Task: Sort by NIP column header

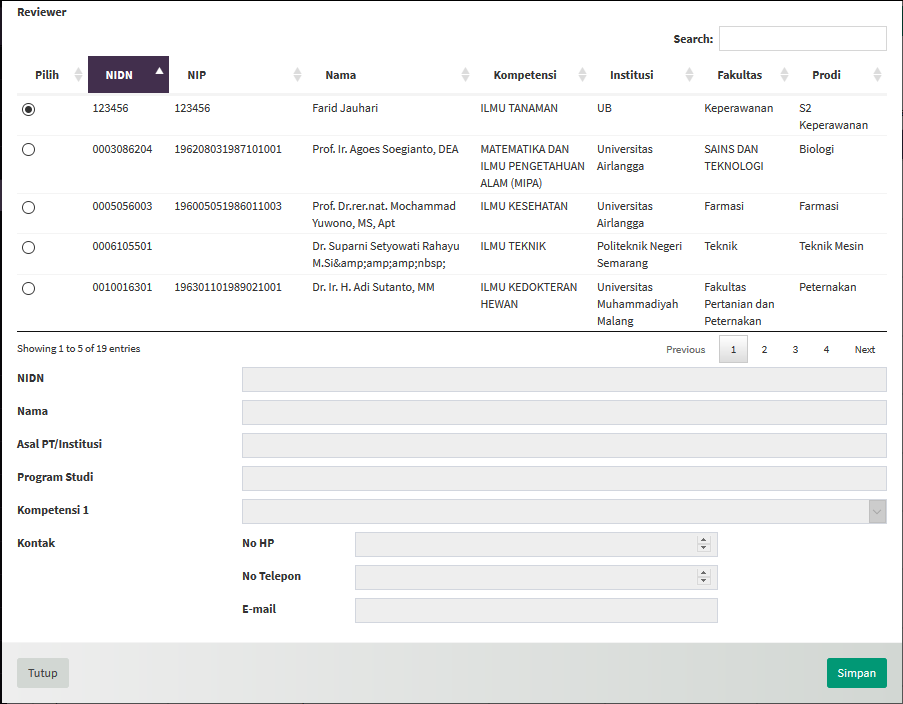Action: (238, 74)
